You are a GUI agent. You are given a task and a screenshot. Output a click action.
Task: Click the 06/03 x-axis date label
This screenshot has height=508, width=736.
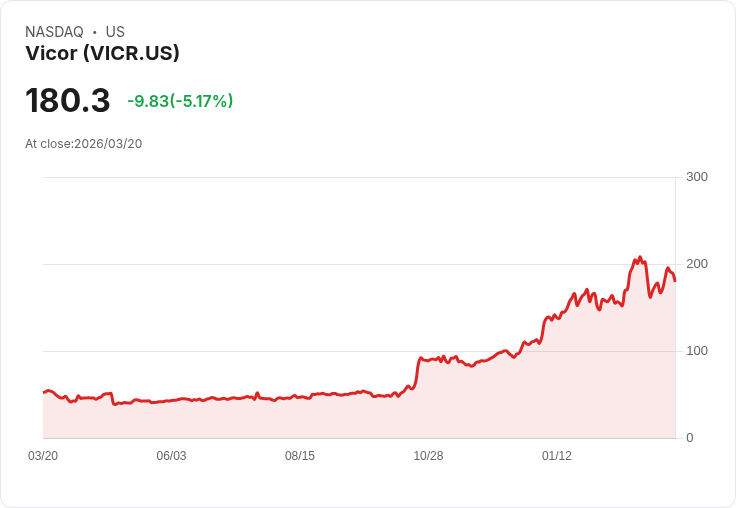tap(171, 456)
